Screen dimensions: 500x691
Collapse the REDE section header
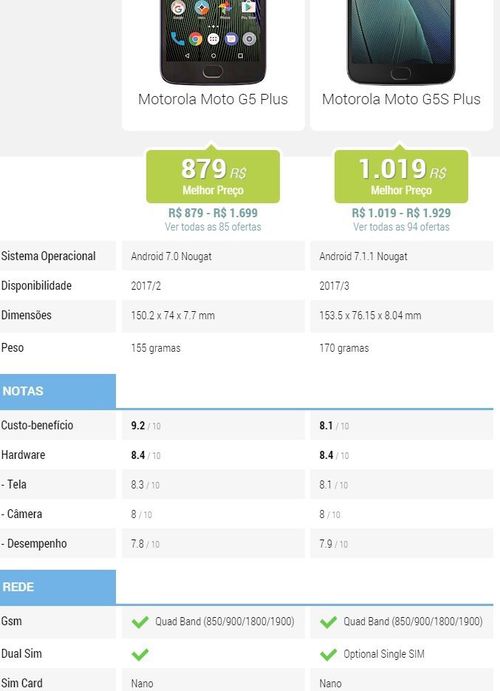pyautogui.click(x=58, y=587)
